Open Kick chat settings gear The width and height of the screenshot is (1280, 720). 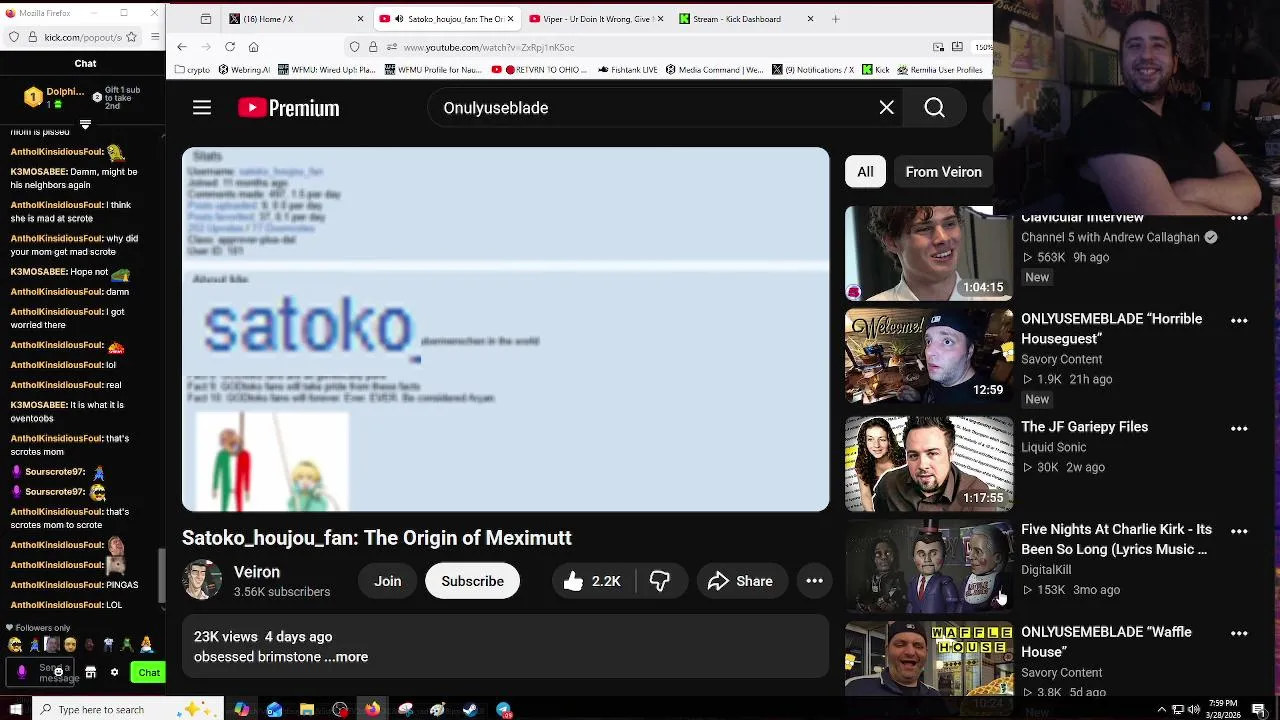pyautogui.click(x=114, y=673)
